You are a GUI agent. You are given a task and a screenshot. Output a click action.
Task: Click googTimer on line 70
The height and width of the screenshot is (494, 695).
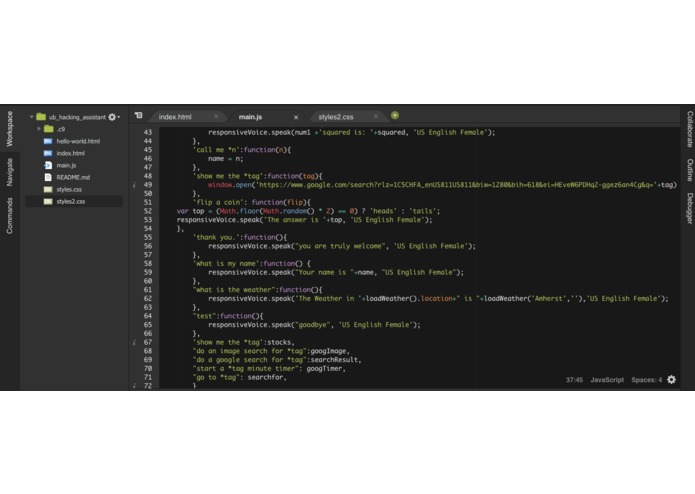pyautogui.click(x=324, y=369)
